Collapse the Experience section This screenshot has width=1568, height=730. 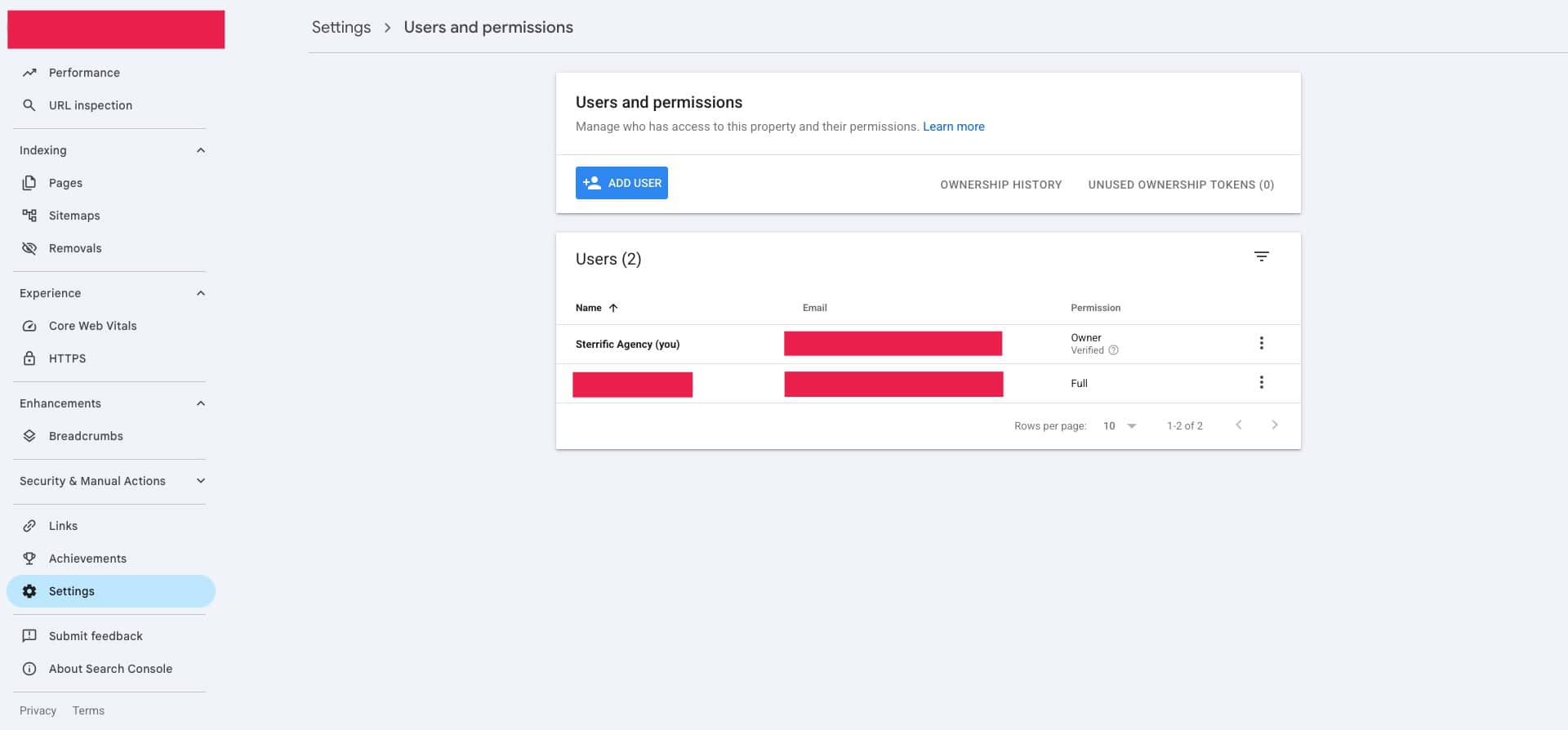(201, 293)
